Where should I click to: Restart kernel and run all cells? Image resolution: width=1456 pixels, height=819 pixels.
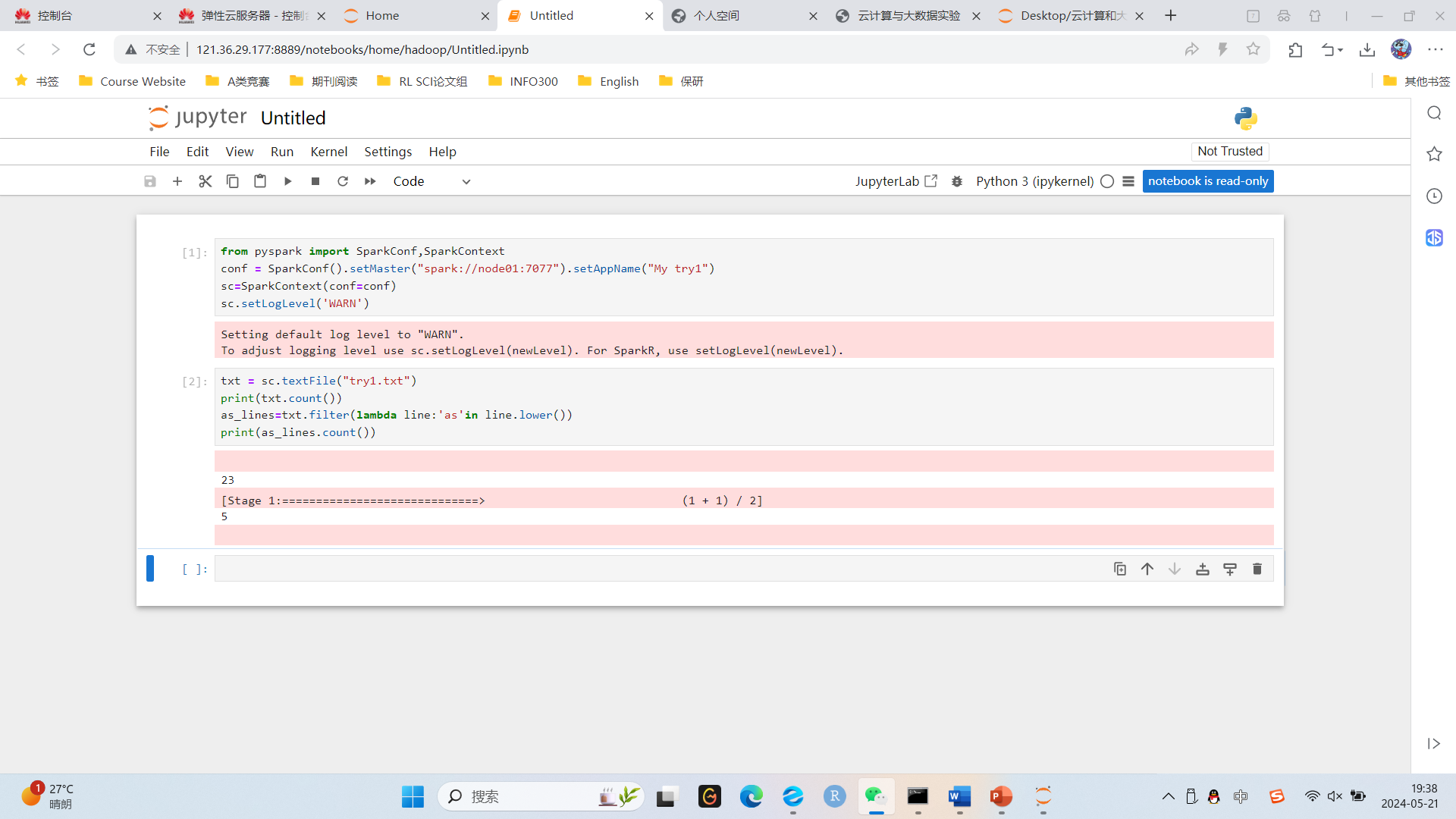pyautogui.click(x=370, y=181)
